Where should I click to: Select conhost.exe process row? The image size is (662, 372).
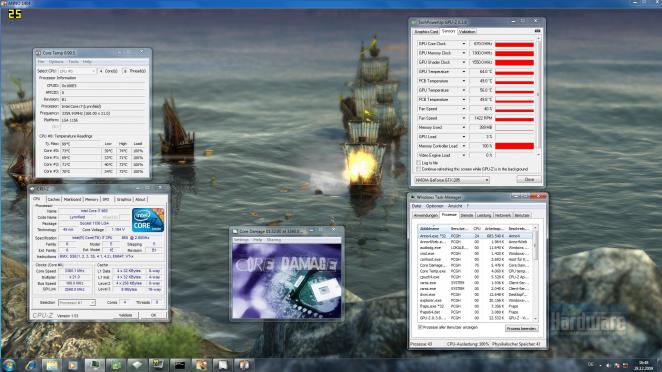pos(475,259)
